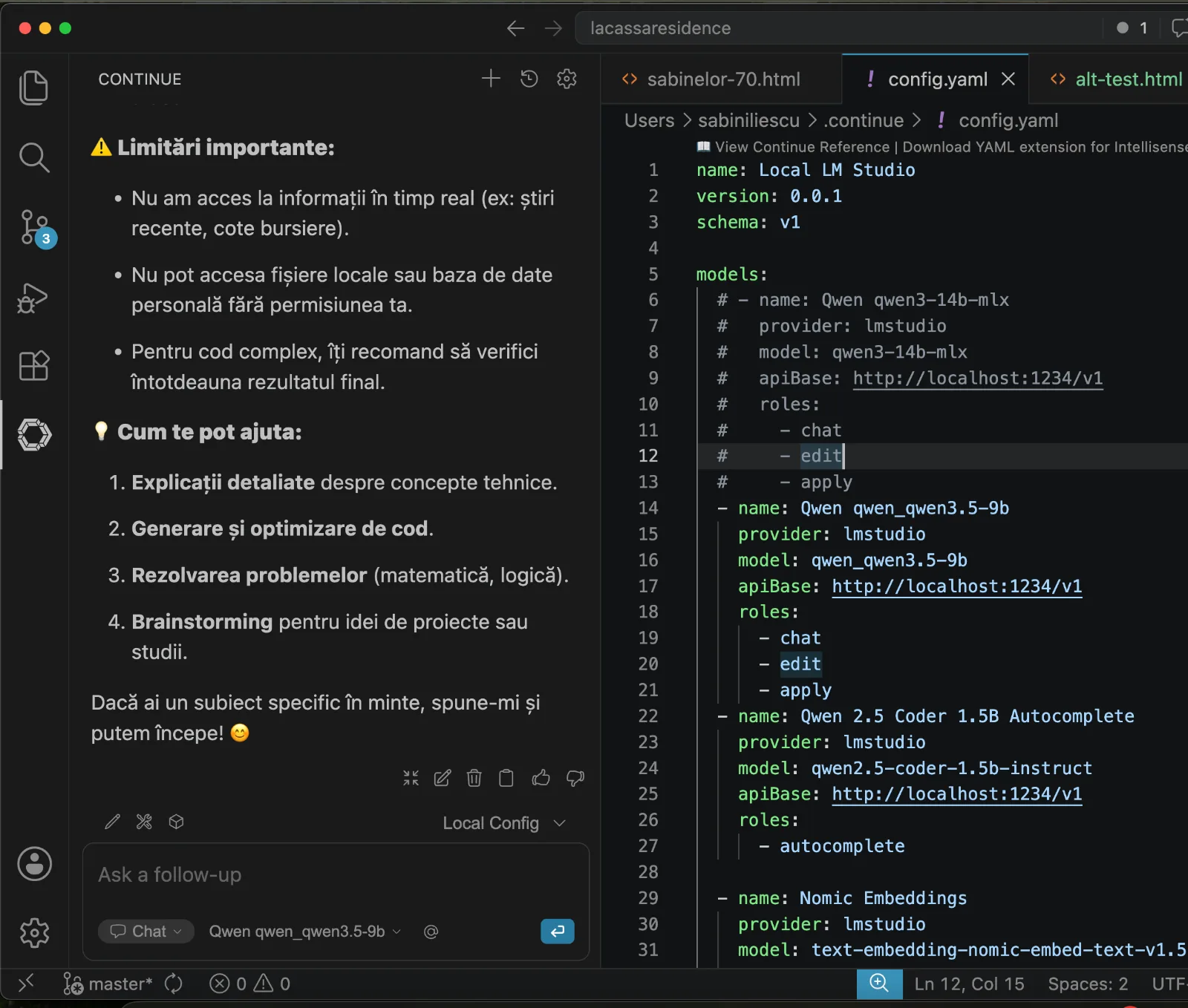Open the Run and Debug view
Image resolution: width=1188 pixels, height=1008 pixels.
click(33, 298)
